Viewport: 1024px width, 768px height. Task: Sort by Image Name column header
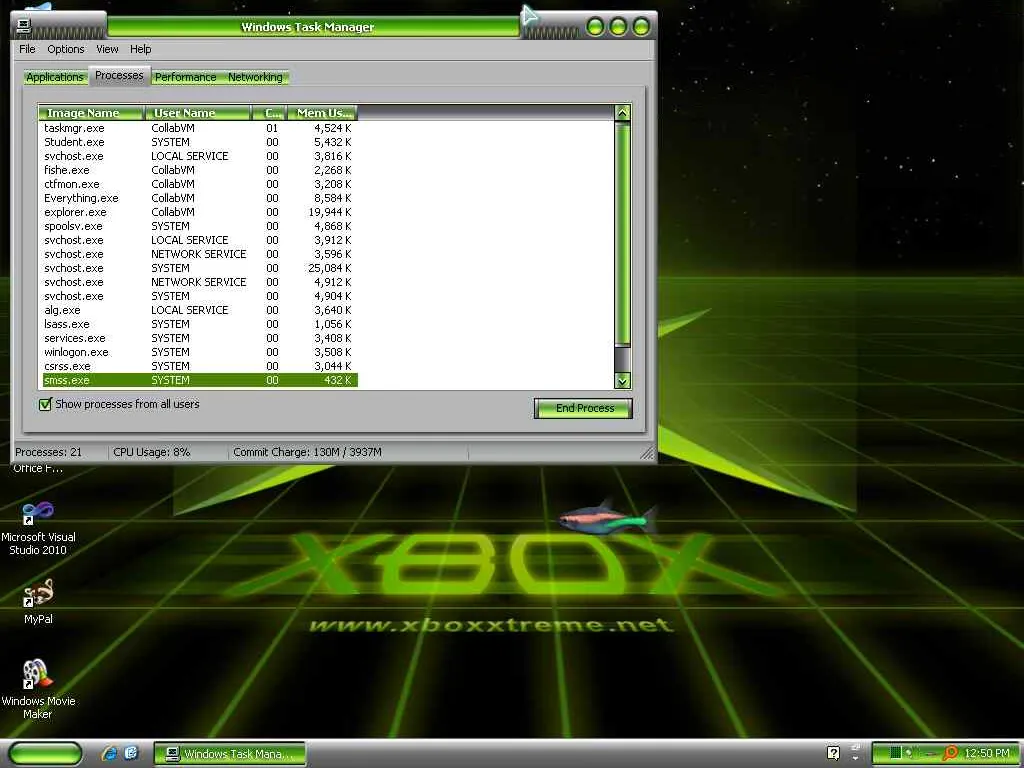tap(90, 113)
